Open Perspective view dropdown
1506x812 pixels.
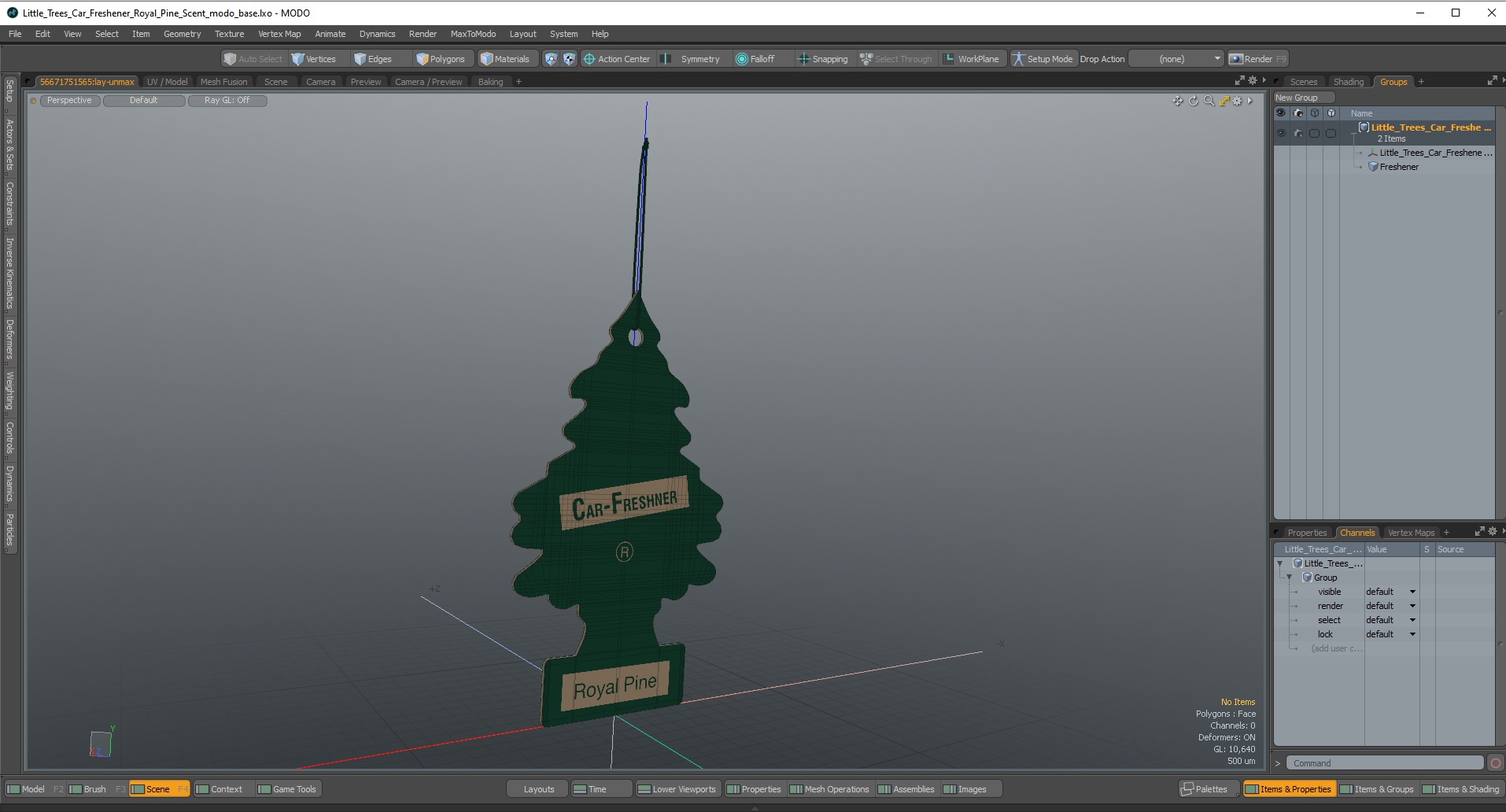(69, 101)
